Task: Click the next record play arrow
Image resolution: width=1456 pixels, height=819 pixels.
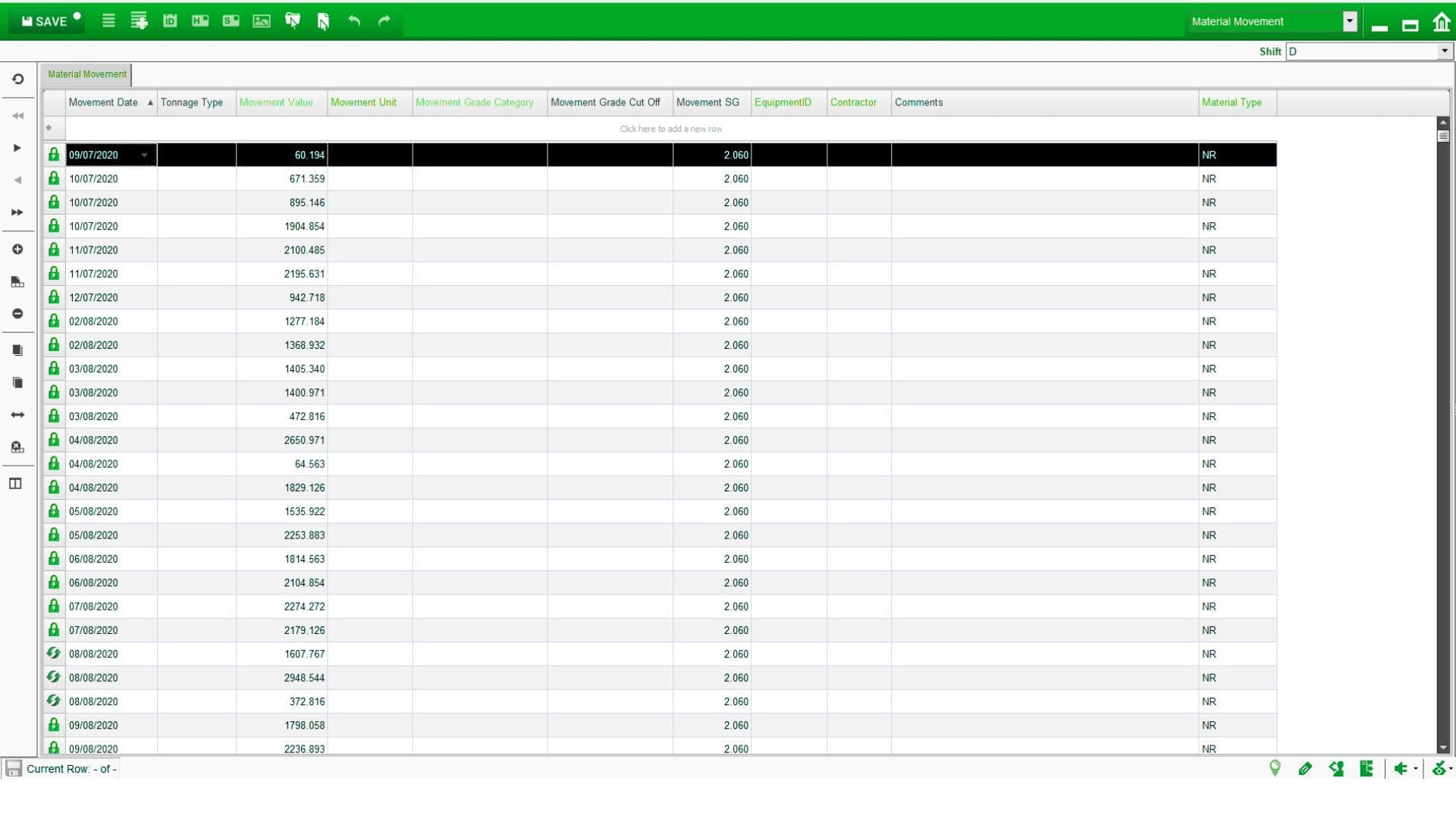Action: click(17, 148)
